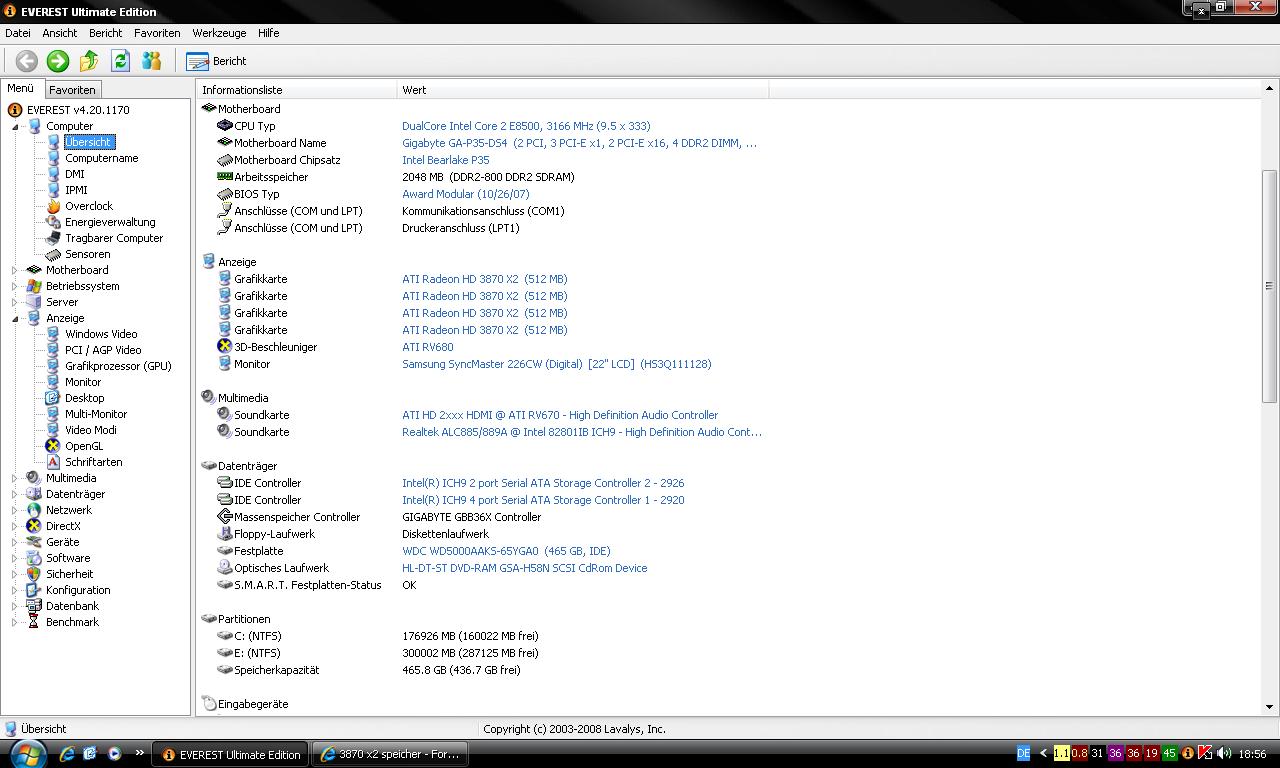Open the DualCore Intel Core 2 E8500 link

coord(526,126)
